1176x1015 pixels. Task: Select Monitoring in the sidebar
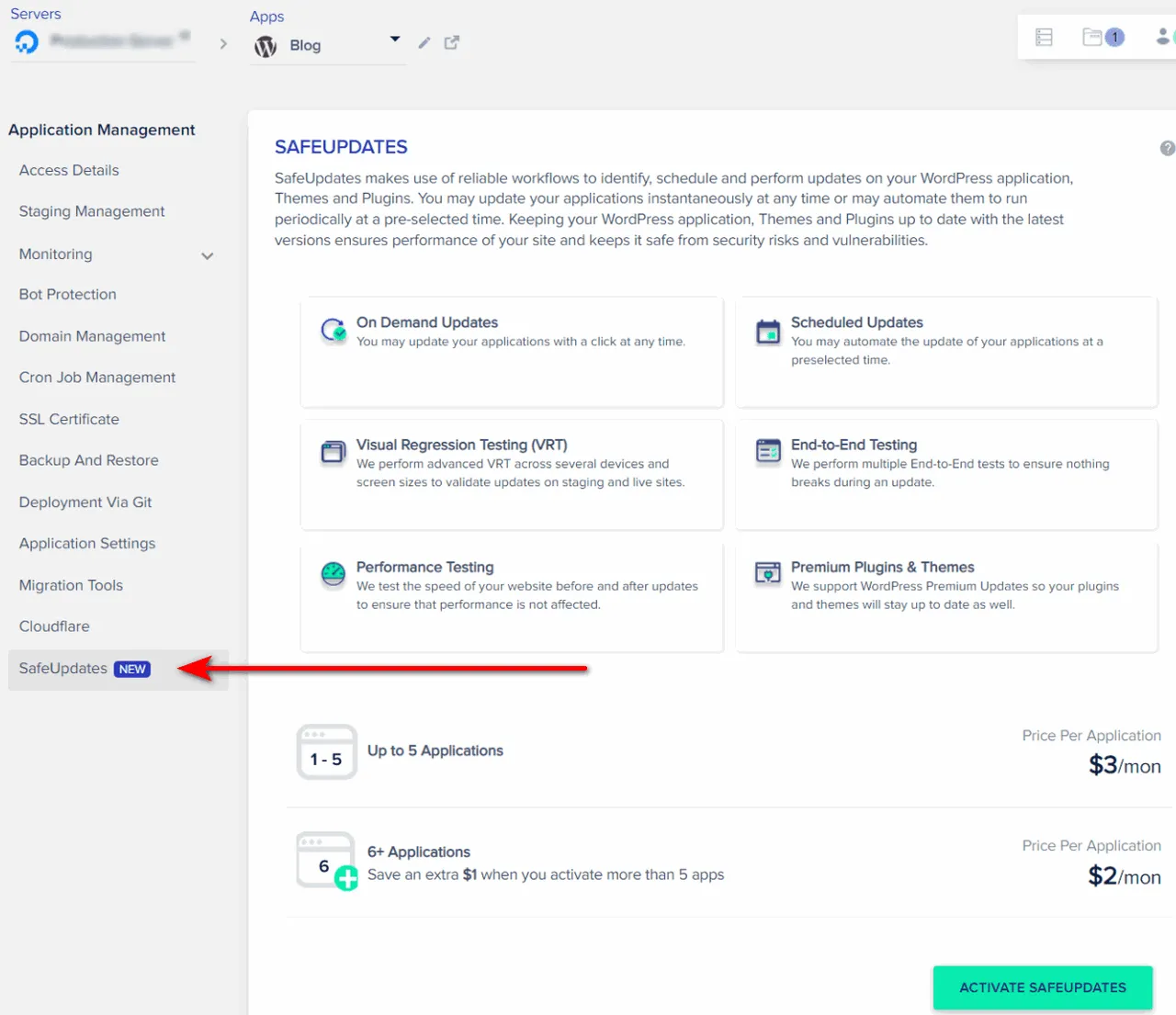pos(55,254)
